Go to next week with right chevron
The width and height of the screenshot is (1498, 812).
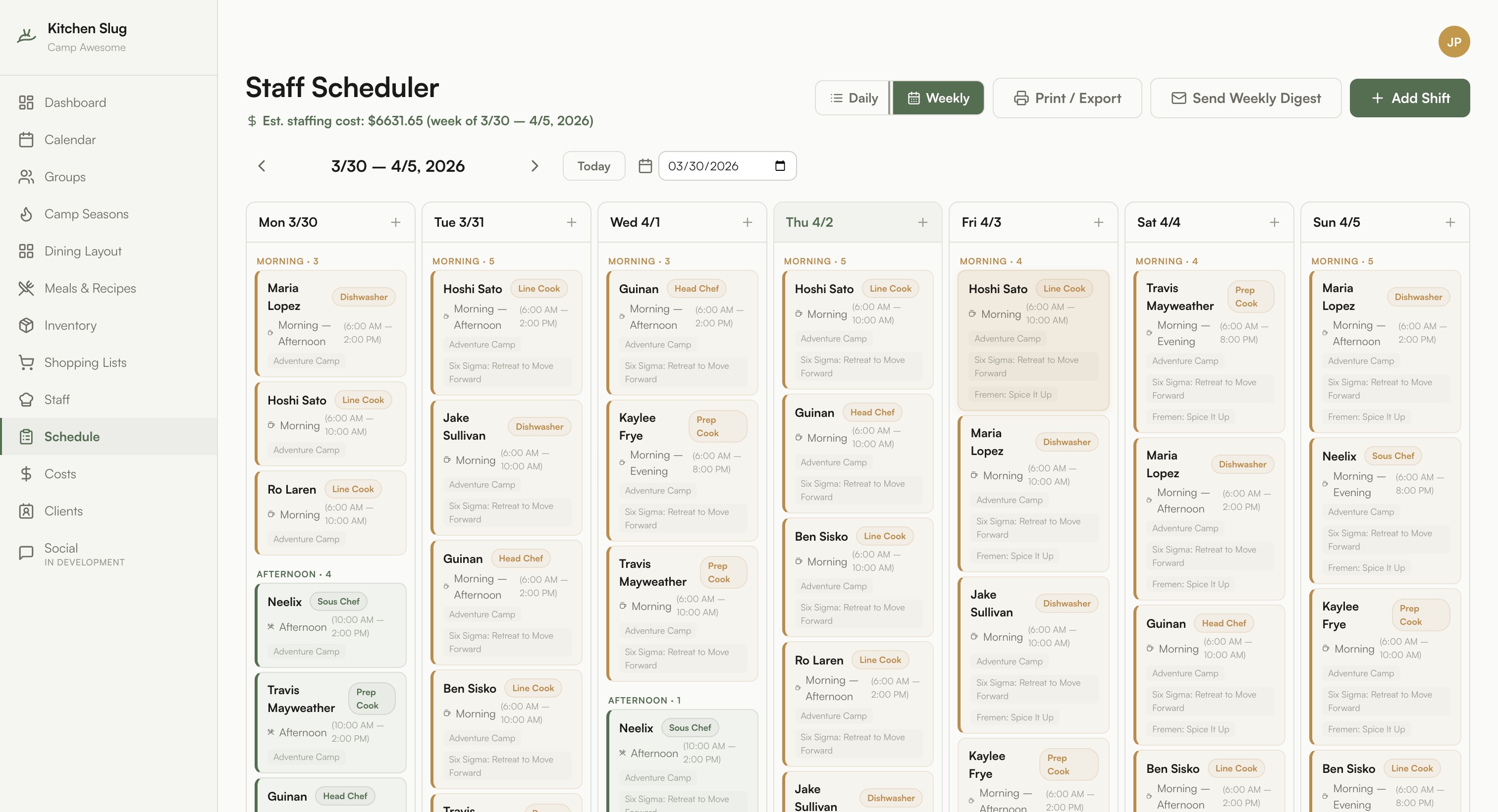point(535,166)
